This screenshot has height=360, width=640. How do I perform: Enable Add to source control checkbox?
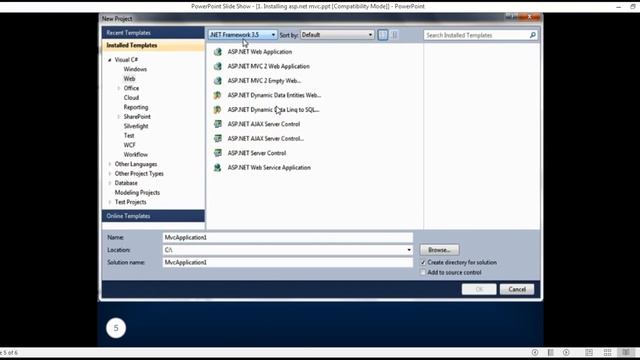pos(423,272)
